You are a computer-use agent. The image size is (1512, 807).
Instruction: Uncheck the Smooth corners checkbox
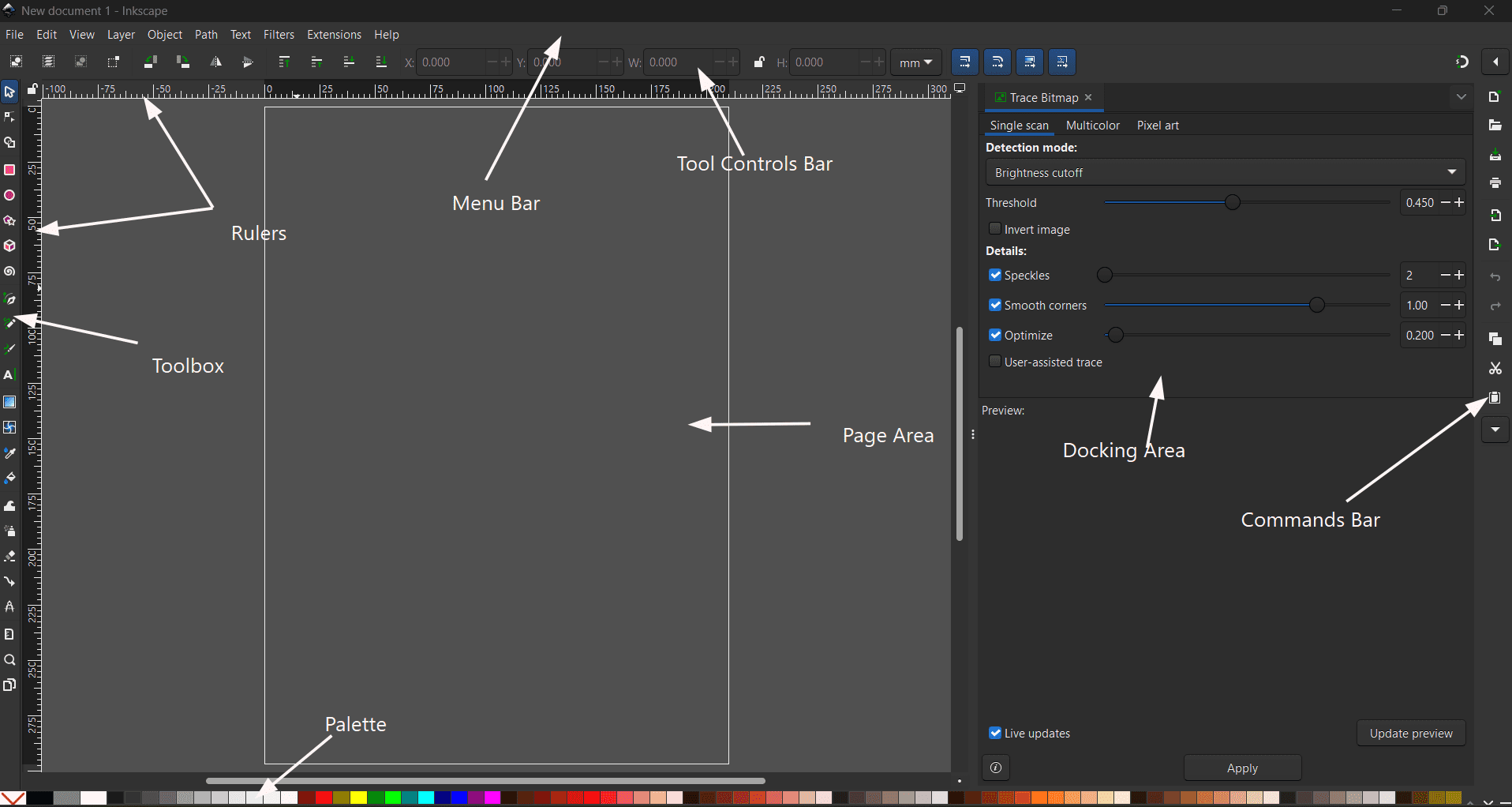click(x=995, y=305)
